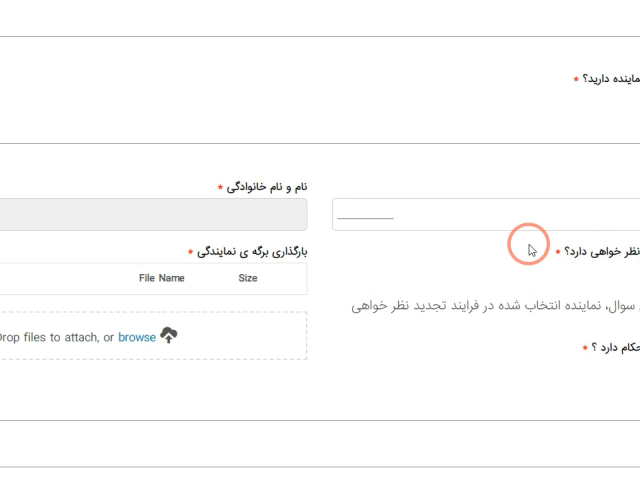Viewport: 640px width, 480px height.
Task: Click the red asterisk beside "نام و نام خانوادگی"
Action: 220,188
